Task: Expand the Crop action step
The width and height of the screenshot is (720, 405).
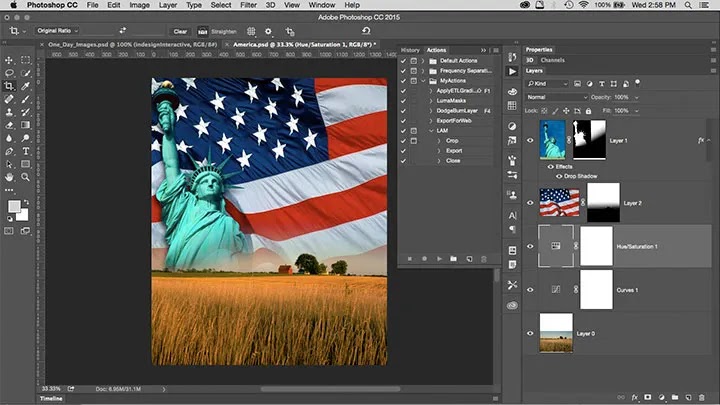Action: [439, 141]
